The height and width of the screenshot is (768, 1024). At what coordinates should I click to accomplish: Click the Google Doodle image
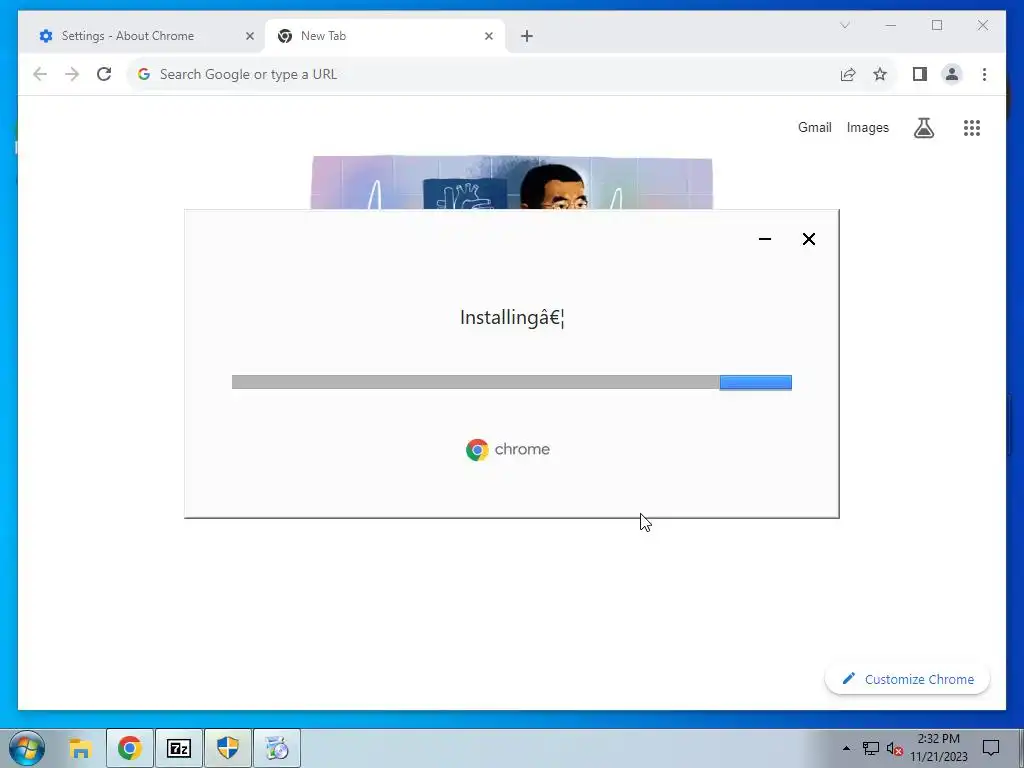coord(511,183)
